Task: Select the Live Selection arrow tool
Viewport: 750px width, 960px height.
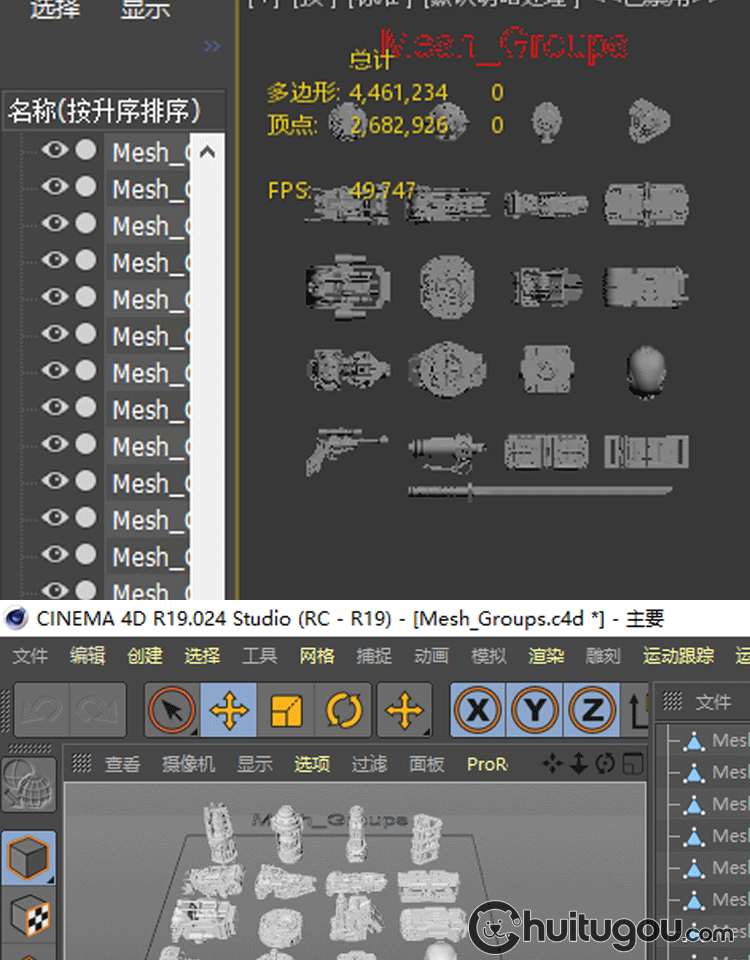Action: coord(172,710)
